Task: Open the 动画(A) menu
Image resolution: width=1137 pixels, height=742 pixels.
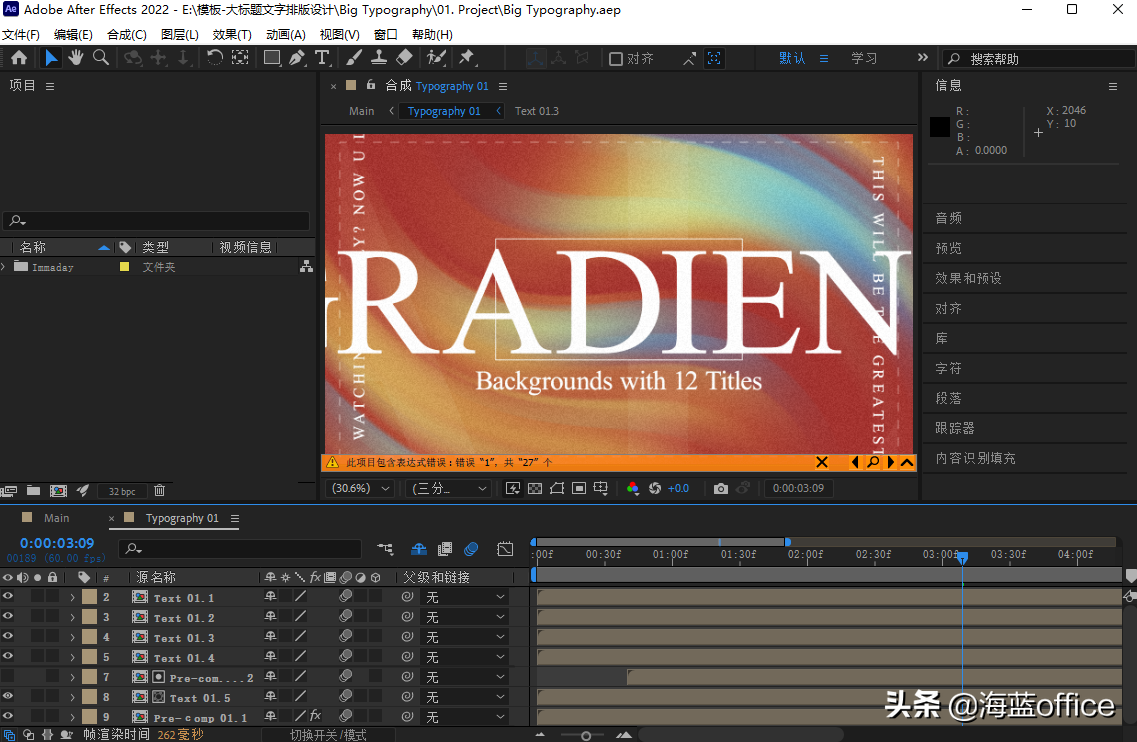Action: pos(286,35)
